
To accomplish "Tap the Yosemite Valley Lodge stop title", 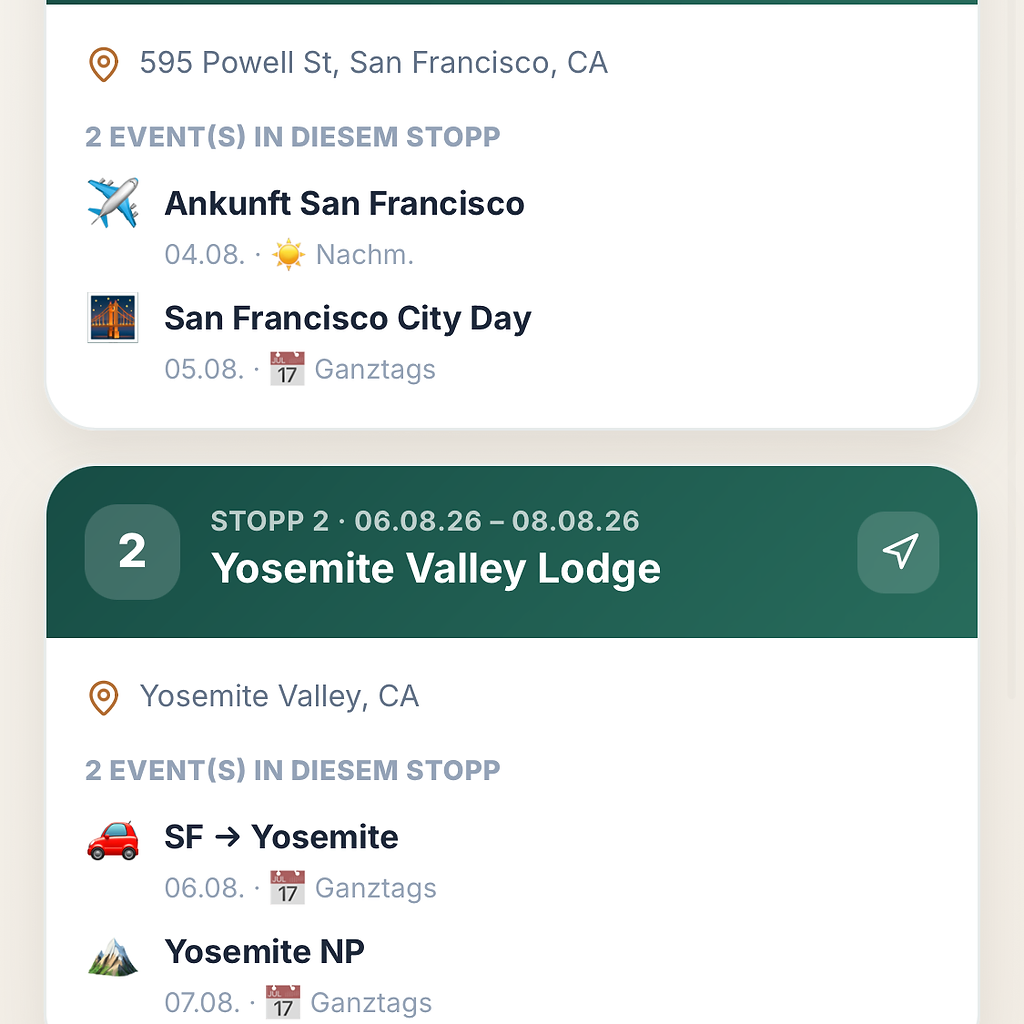I will pyautogui.click(x=436, y=568).
